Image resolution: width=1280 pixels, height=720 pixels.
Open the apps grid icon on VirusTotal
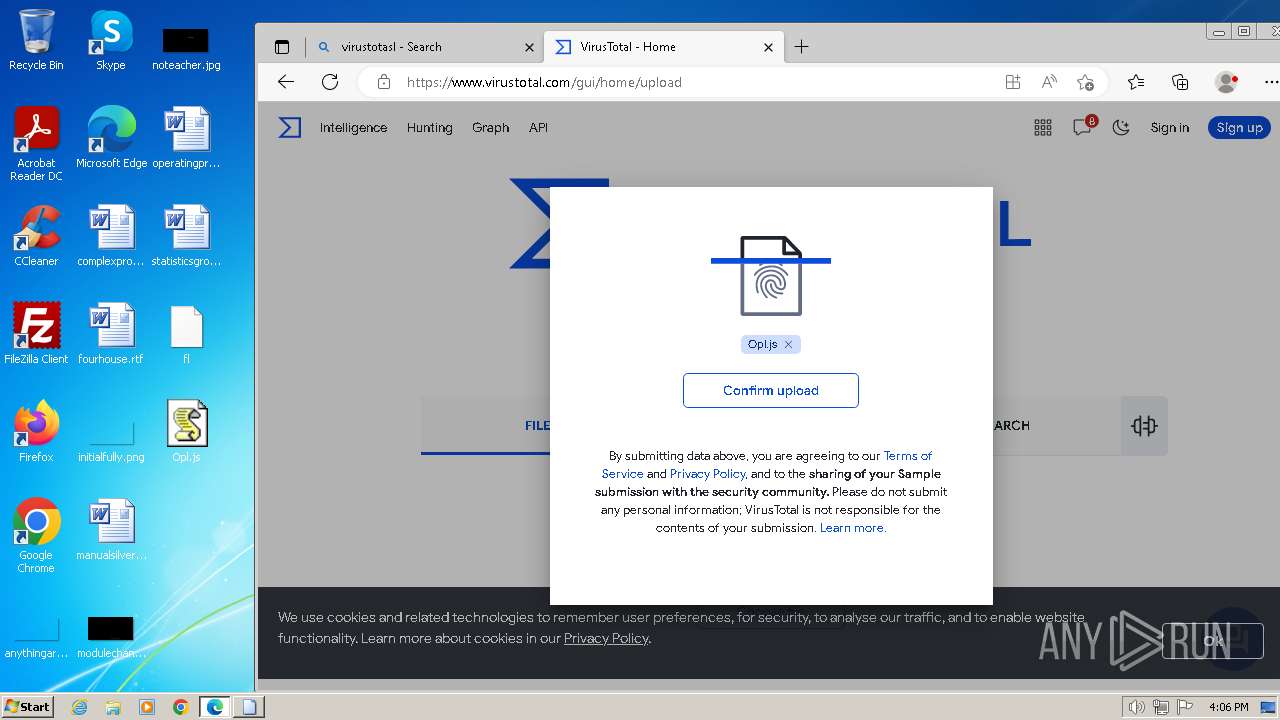[1043, 127]
